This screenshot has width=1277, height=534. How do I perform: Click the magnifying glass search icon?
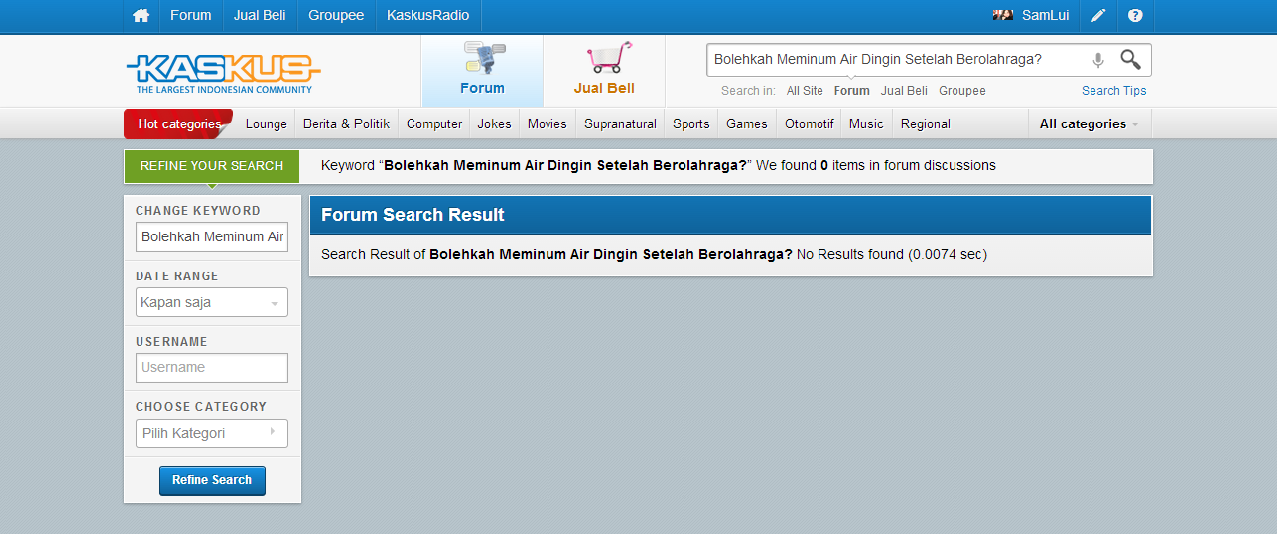coord(1130,60)
